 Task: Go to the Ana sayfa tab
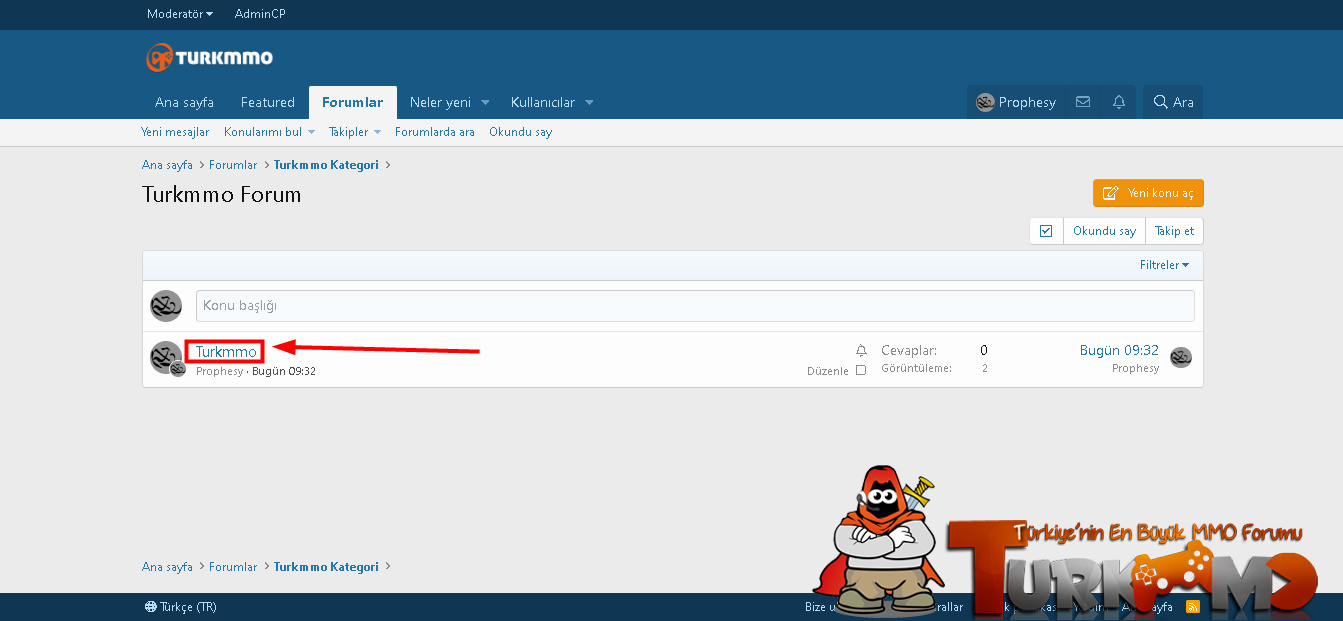click(184, 102)
